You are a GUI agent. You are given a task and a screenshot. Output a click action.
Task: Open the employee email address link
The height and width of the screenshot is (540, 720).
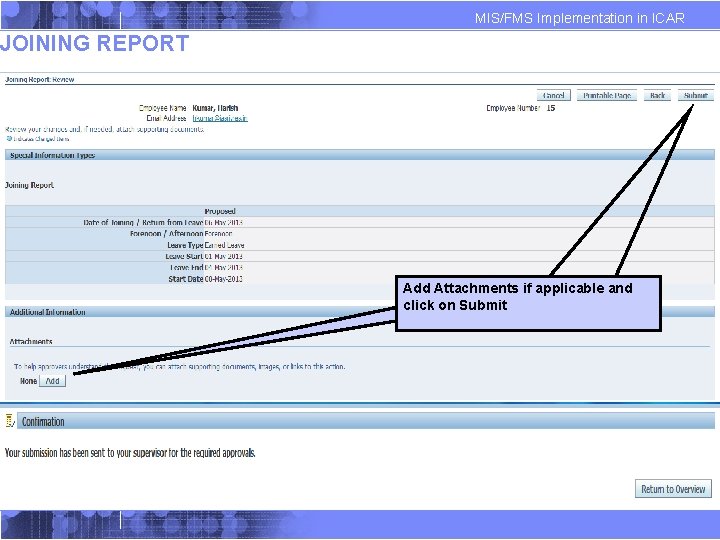coord(220,118)
